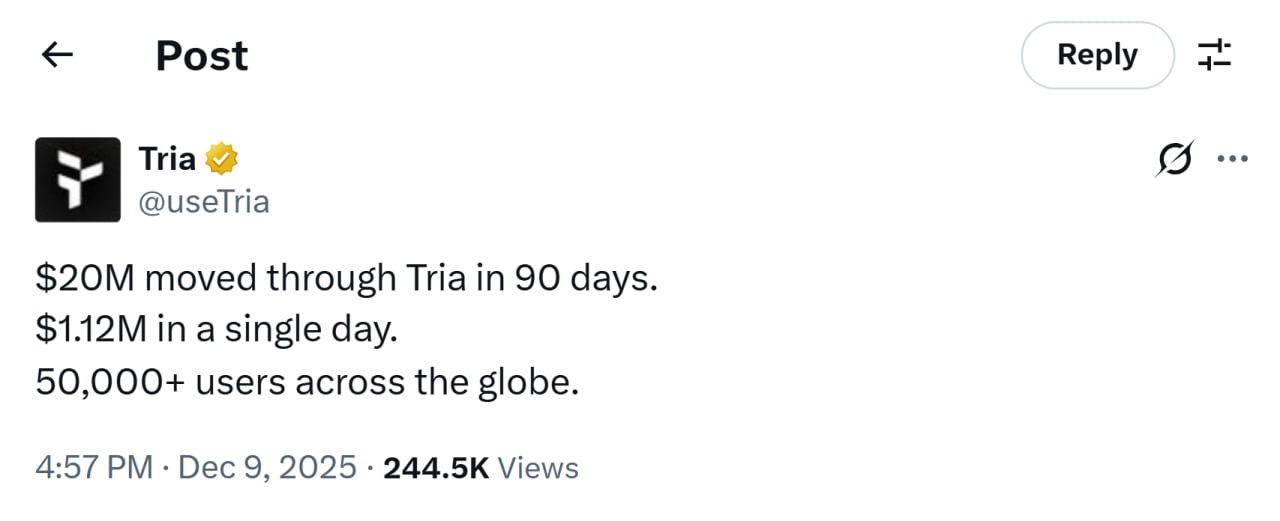Open the Tria profile avatar
This screenshot has width=1280, height=521.
click(77, 179)
